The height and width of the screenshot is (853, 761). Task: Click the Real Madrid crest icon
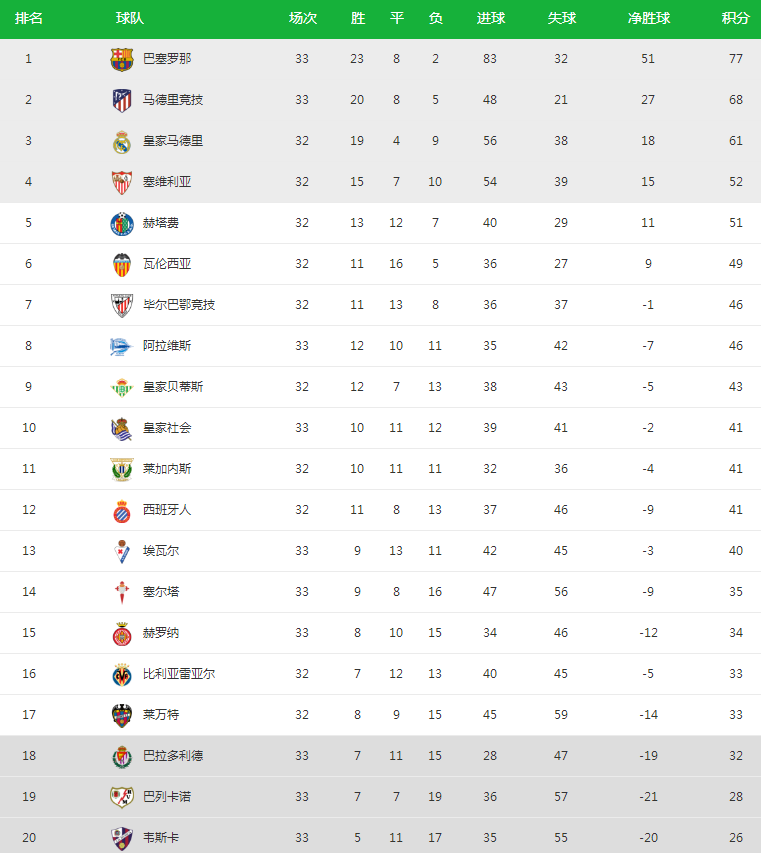pos(122,141)
